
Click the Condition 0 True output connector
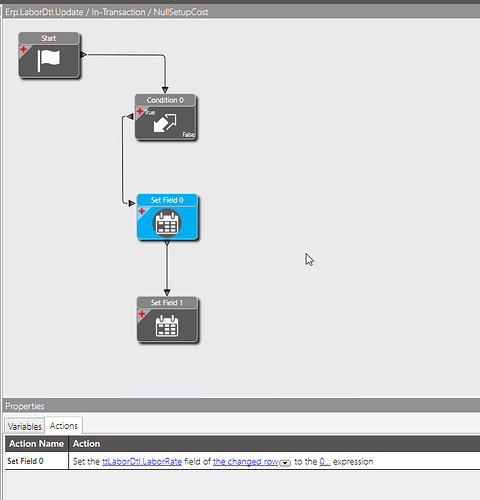coord(130,116)
